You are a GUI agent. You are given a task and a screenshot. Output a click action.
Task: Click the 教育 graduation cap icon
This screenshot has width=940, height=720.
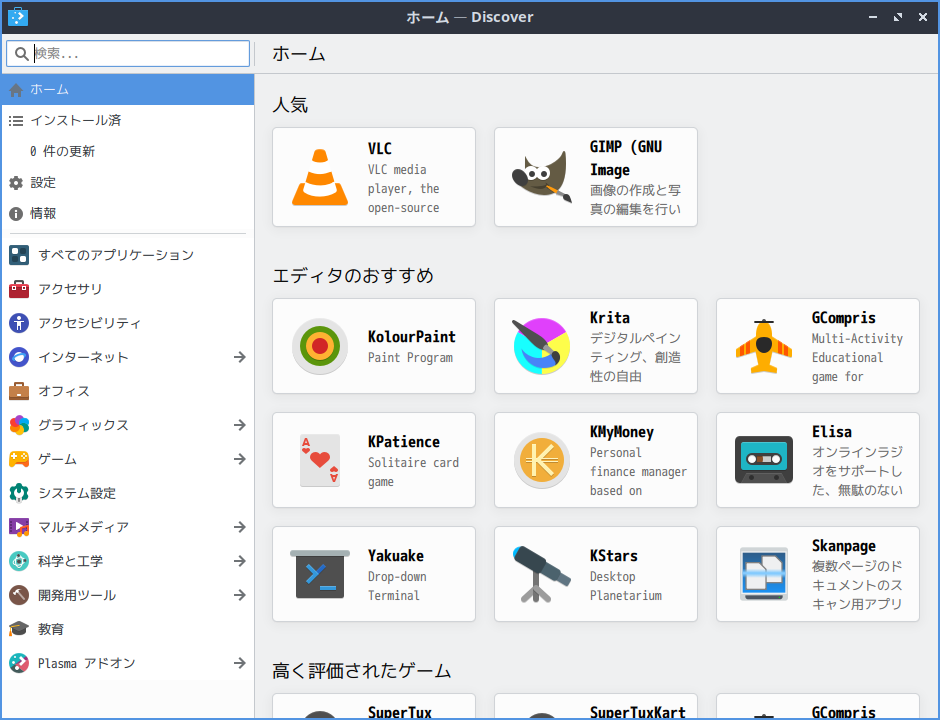pyautogui.click(x=19, y=629)
